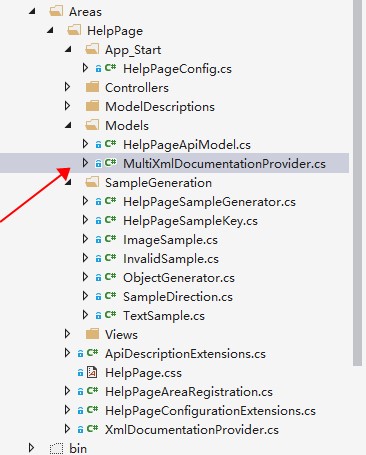Select the MultiXmlDocumentationProvider.cs file
The height and width of the screenshot is (455, 366).
224,164
